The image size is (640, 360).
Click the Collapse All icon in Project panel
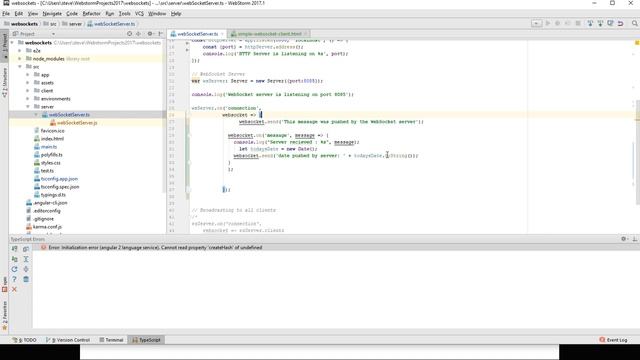click(139, 34)
